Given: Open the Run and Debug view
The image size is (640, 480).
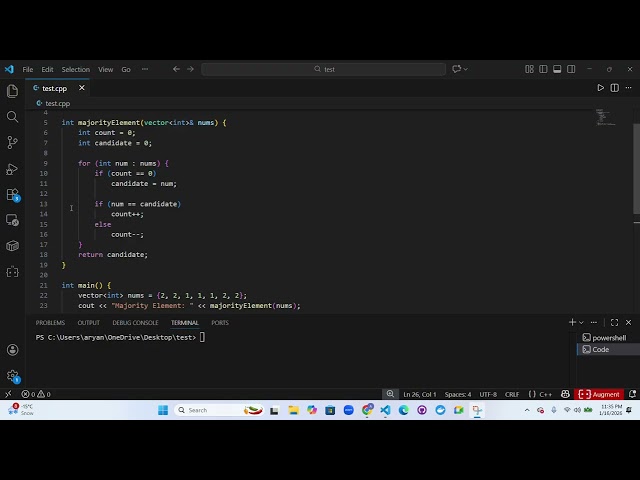Looking at the screenshot, I should coord(12,169).
